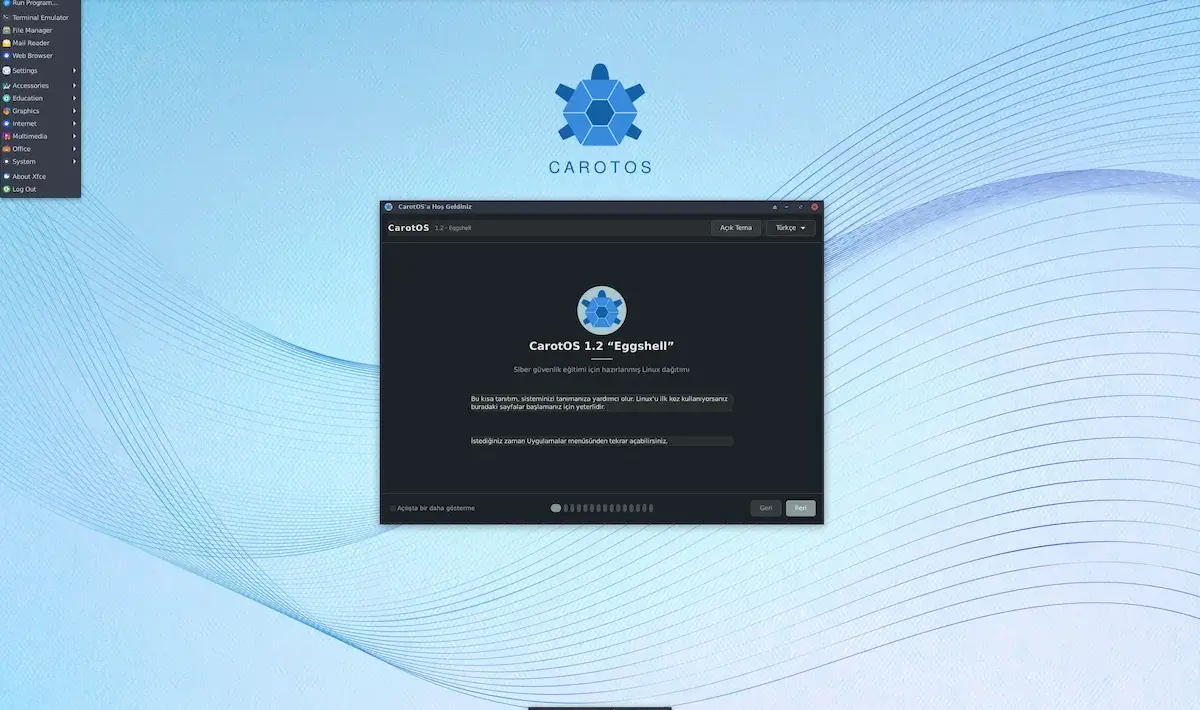1200x710 pixels.
Task: Switch to light theme with Açık Tema
Action: 736,228
